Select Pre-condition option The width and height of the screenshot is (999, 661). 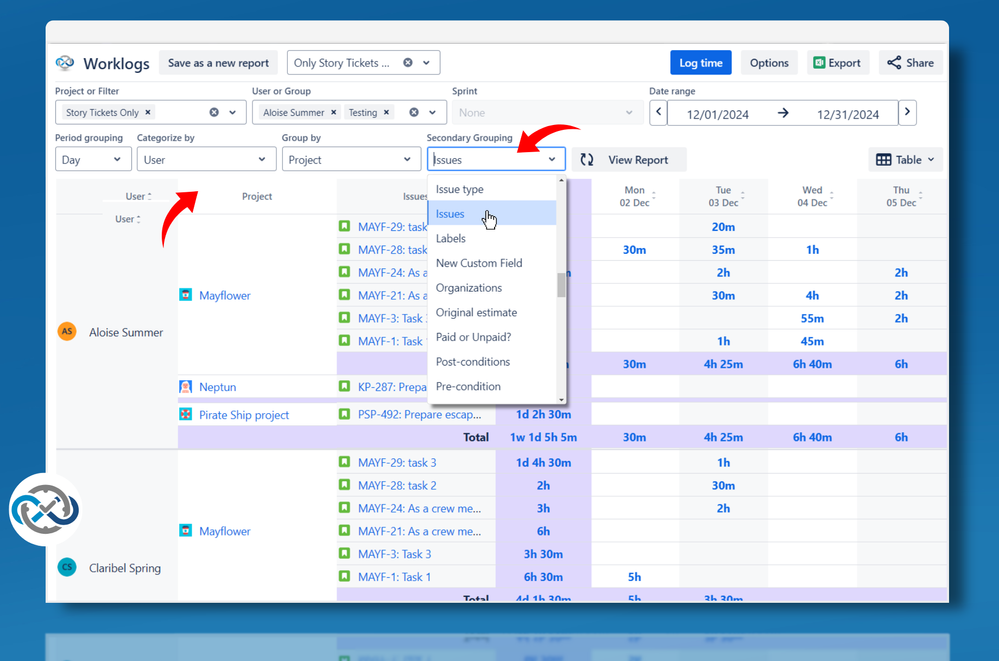(492, 386)
